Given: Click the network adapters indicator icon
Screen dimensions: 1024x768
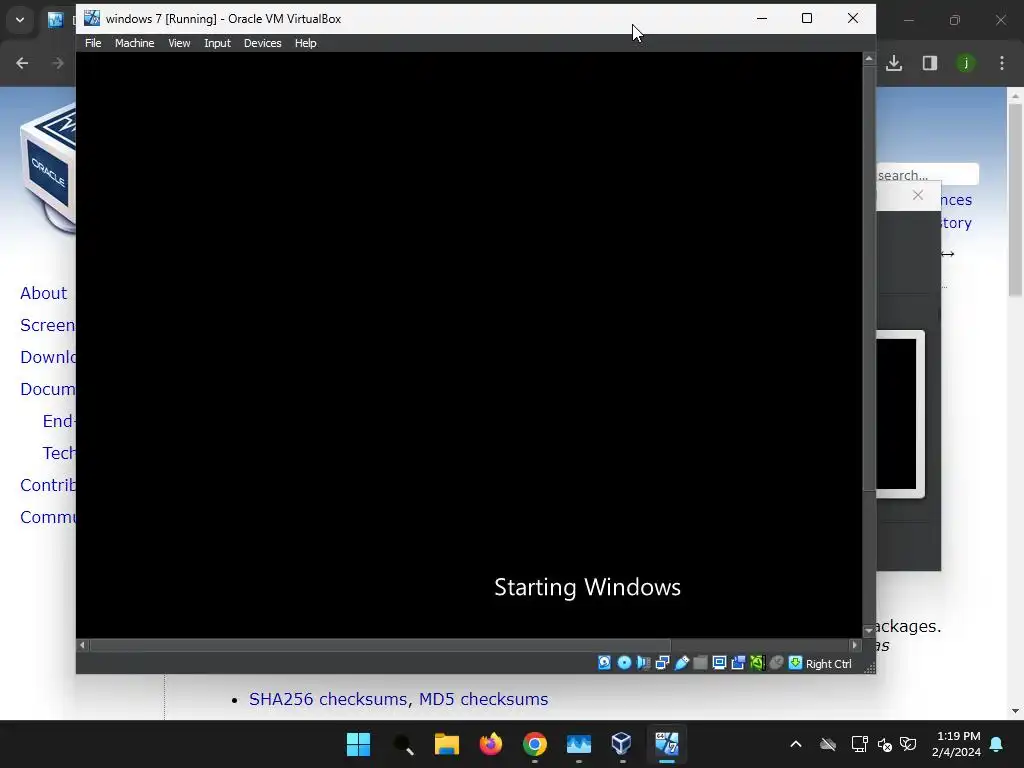Looking at the screenshot, I should click(x=662, y=663).
